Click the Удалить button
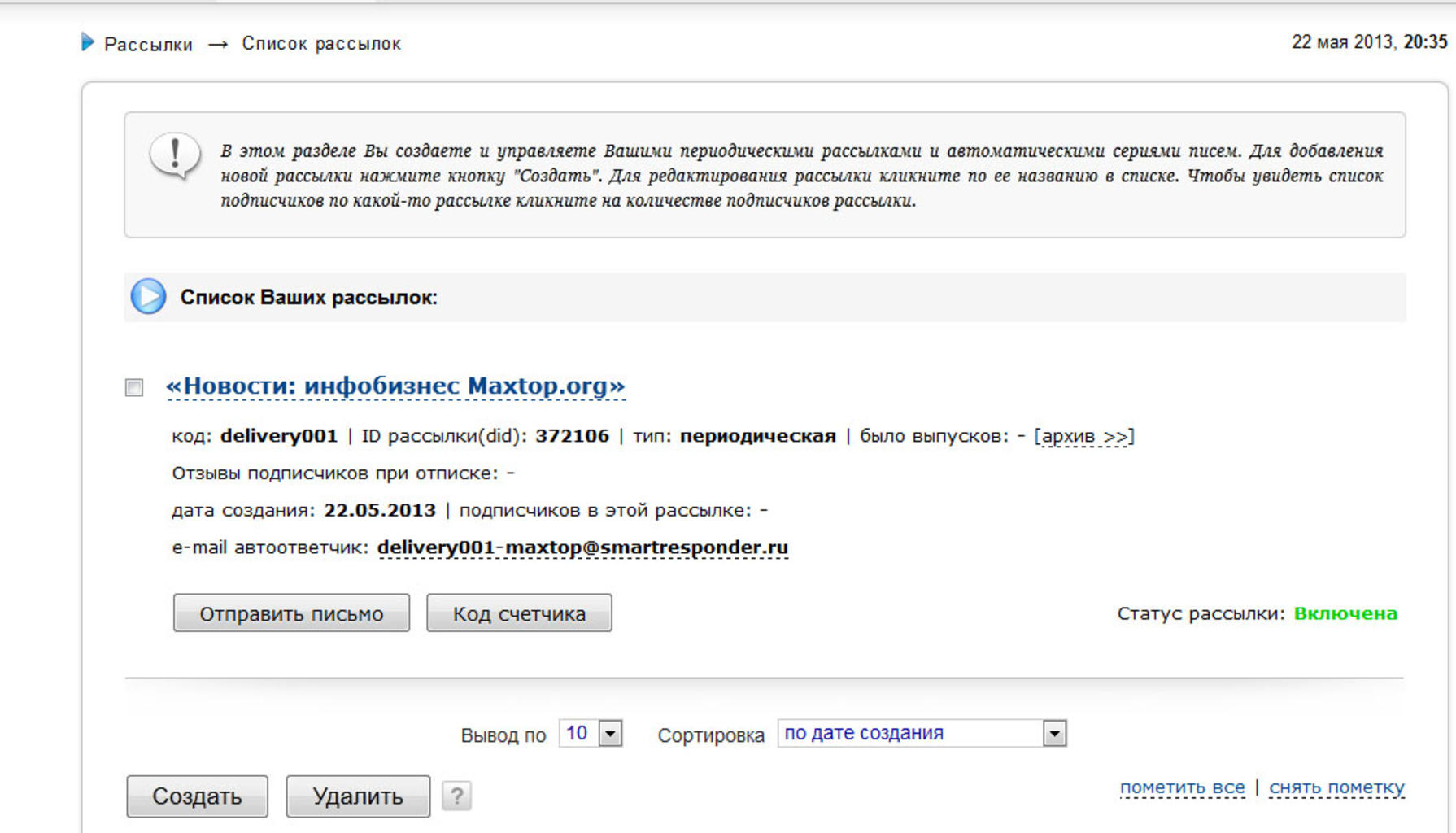1456x833 pixels. (x=358, y=796)
